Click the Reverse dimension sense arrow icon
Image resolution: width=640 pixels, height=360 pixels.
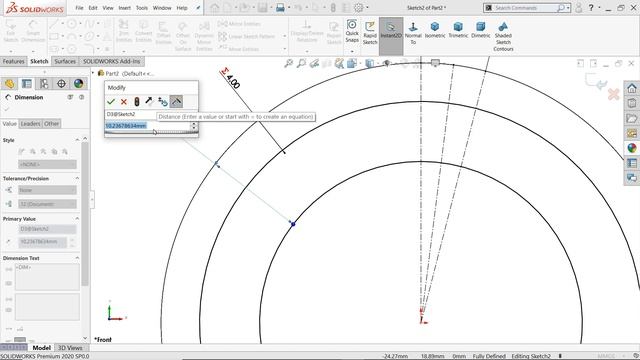click(149, 102)
